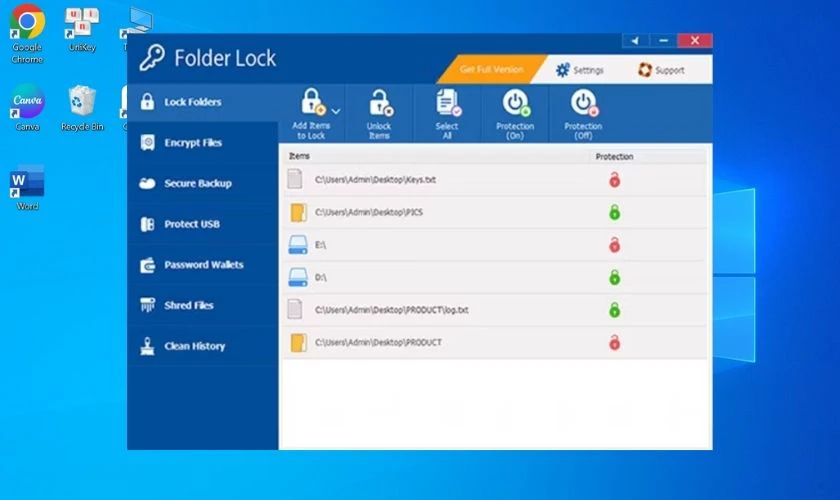Click the Unlock Items toolbar icon
The height and width of the screenshot is (500, 840).
point(380,103)
